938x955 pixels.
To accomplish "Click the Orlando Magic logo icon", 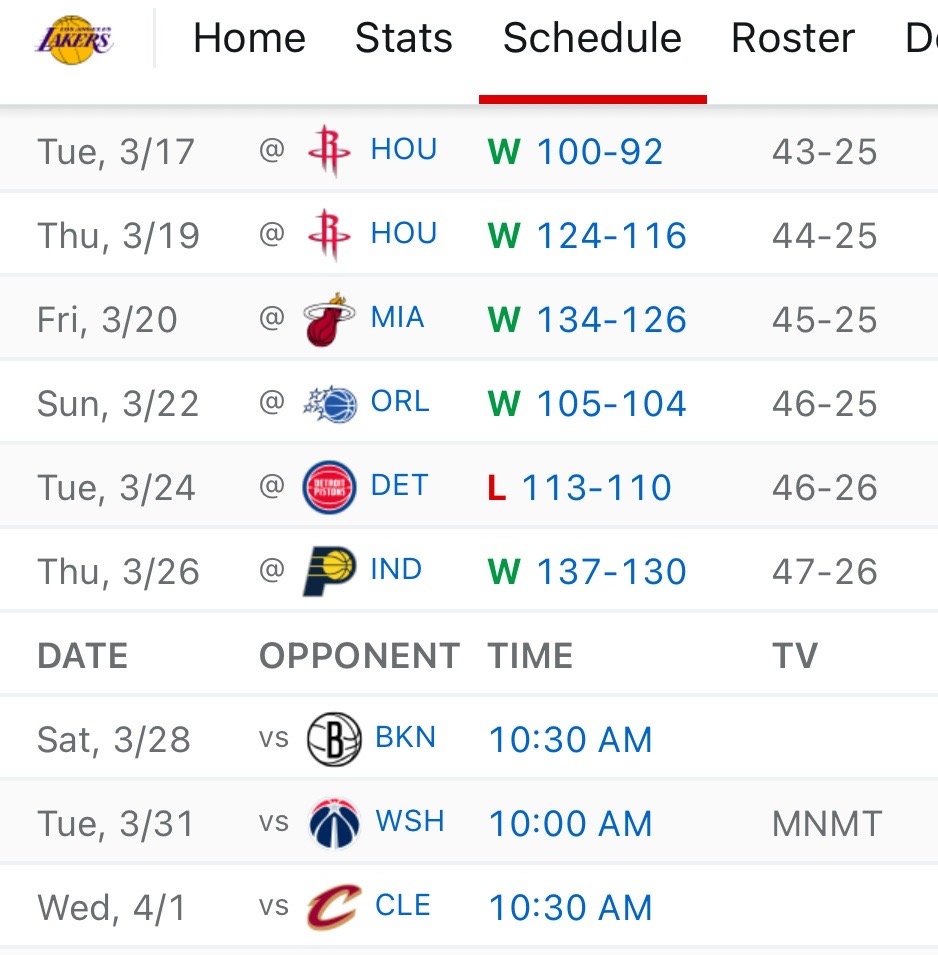I will tap(329, 404).
